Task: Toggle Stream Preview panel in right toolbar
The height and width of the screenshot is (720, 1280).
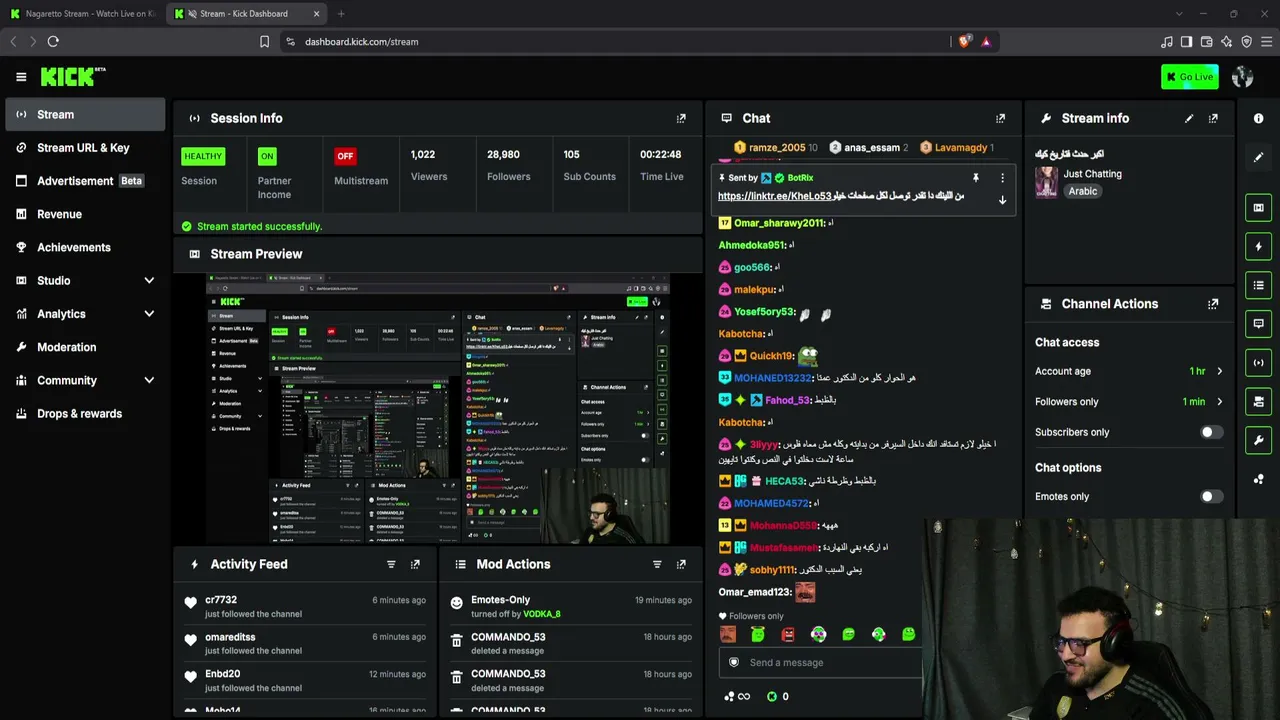Action: [1258, 208]
